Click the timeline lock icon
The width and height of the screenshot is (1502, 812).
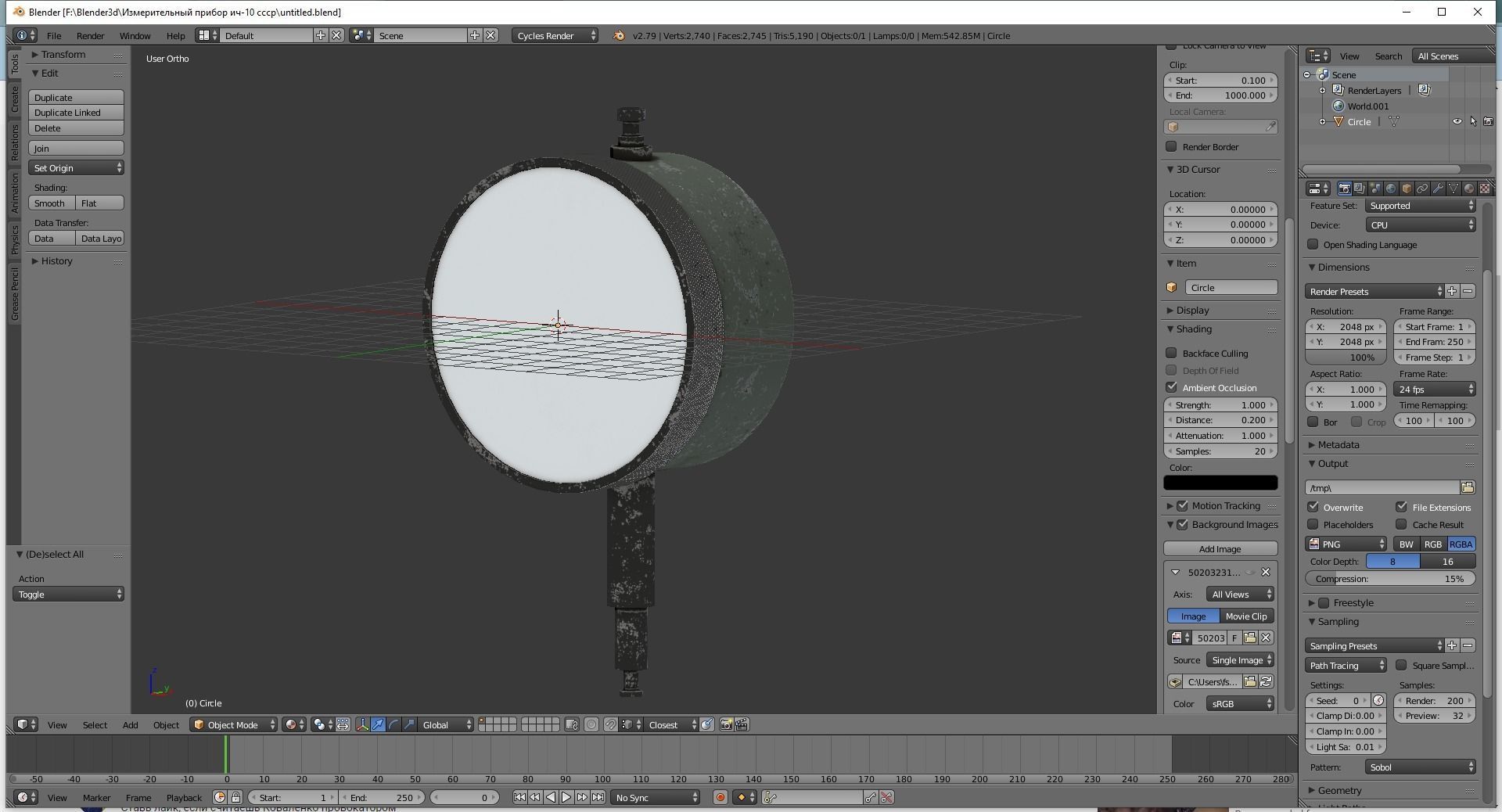tap(235, 798)
